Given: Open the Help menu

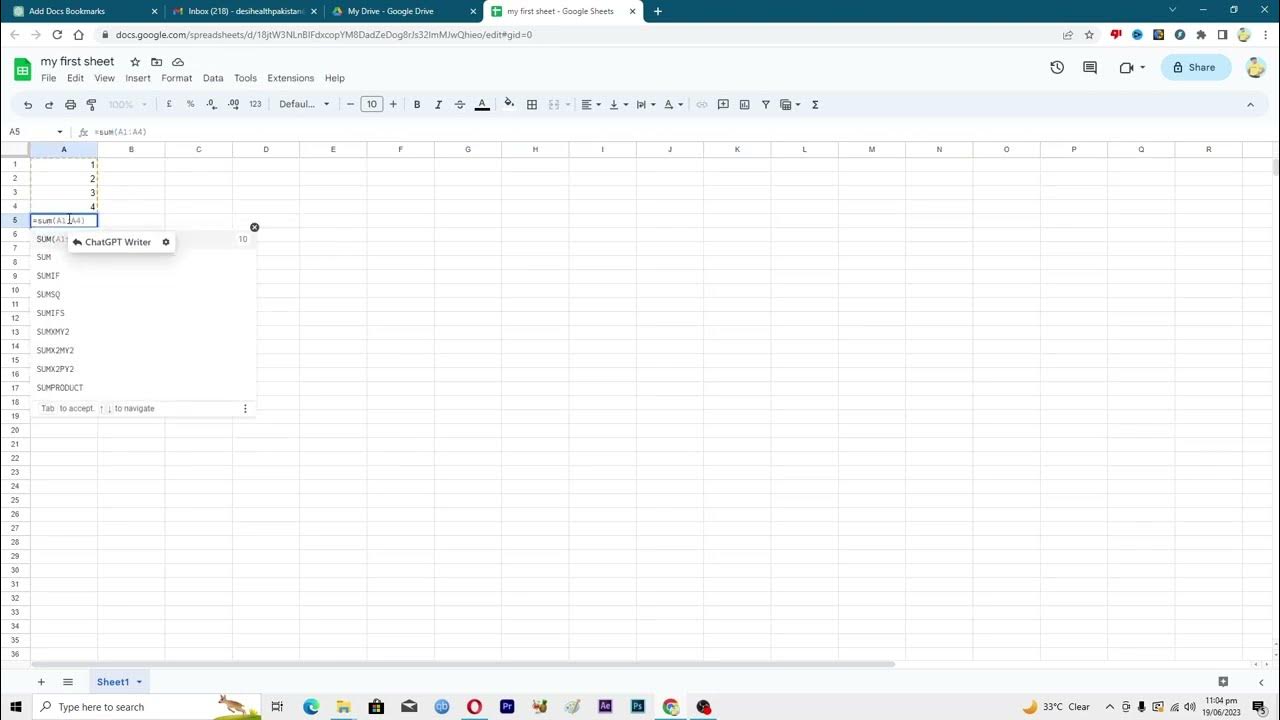Looking at the screenshot, I should 335,78.
